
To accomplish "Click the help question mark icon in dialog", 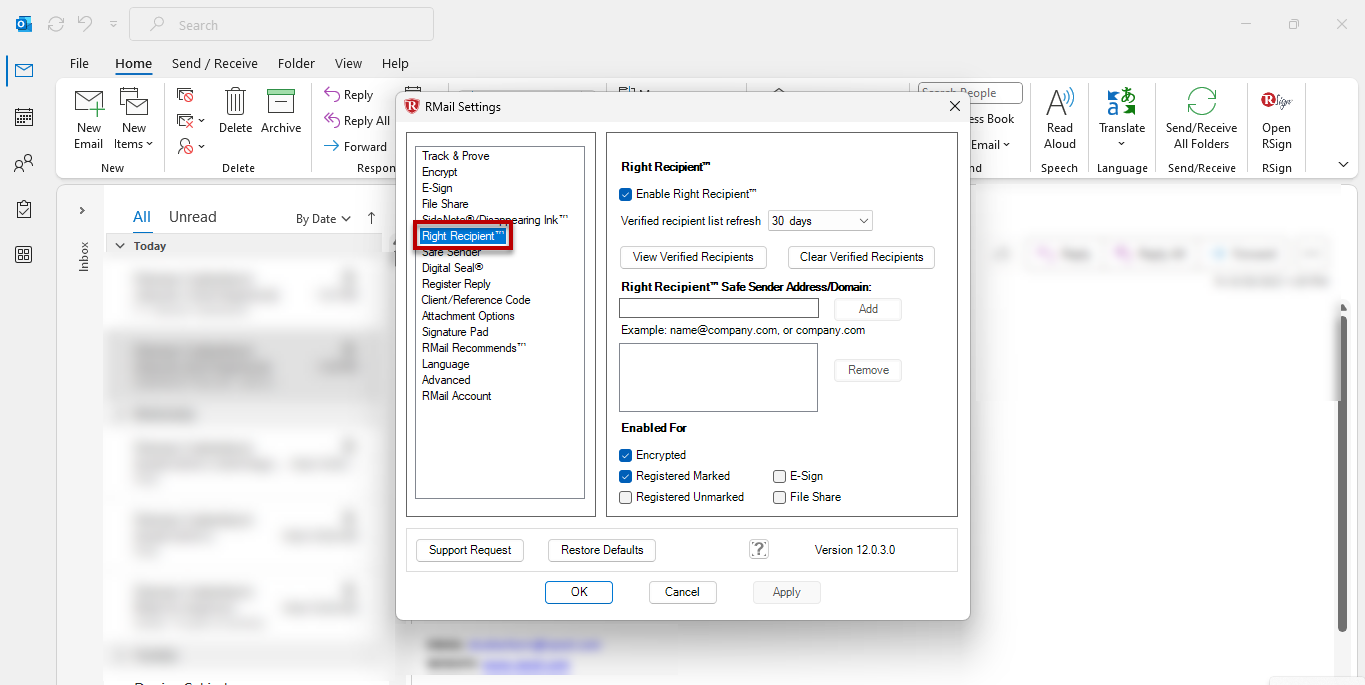I will 759,549.
